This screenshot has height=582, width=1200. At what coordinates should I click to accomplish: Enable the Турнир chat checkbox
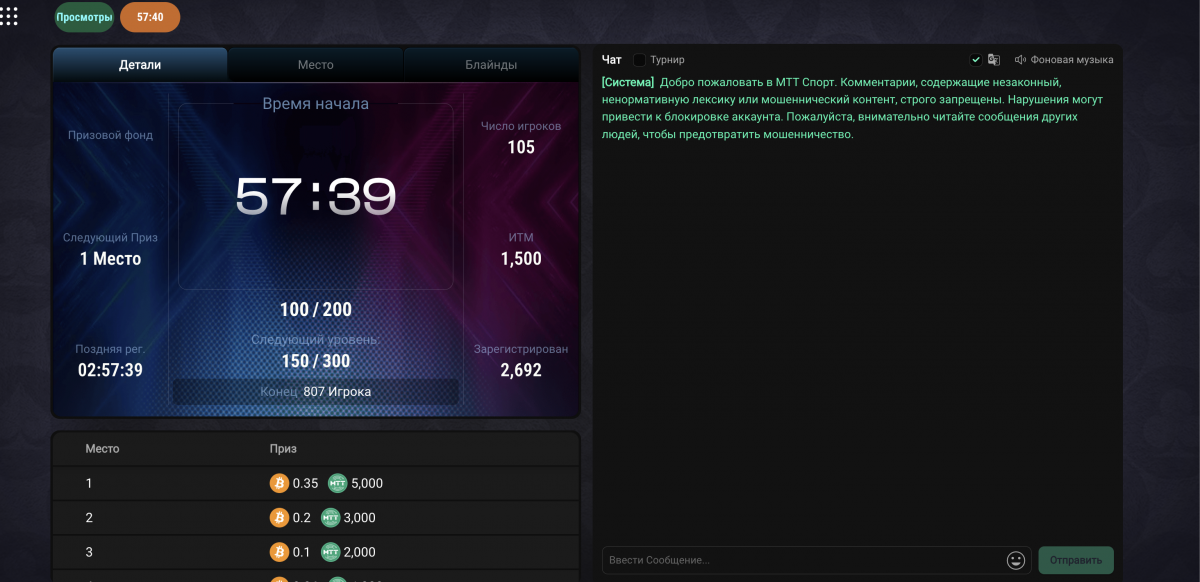pos(640,60)
